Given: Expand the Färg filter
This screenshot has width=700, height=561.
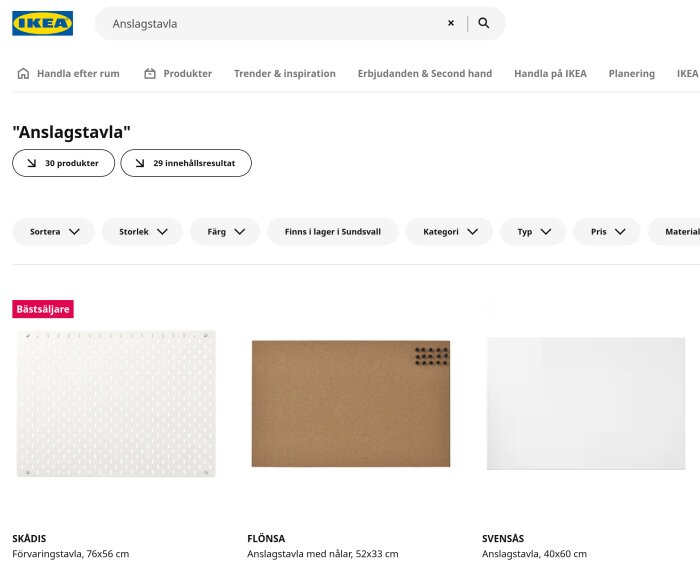Looking at the screenshot, I should click(x=225, y=232).
